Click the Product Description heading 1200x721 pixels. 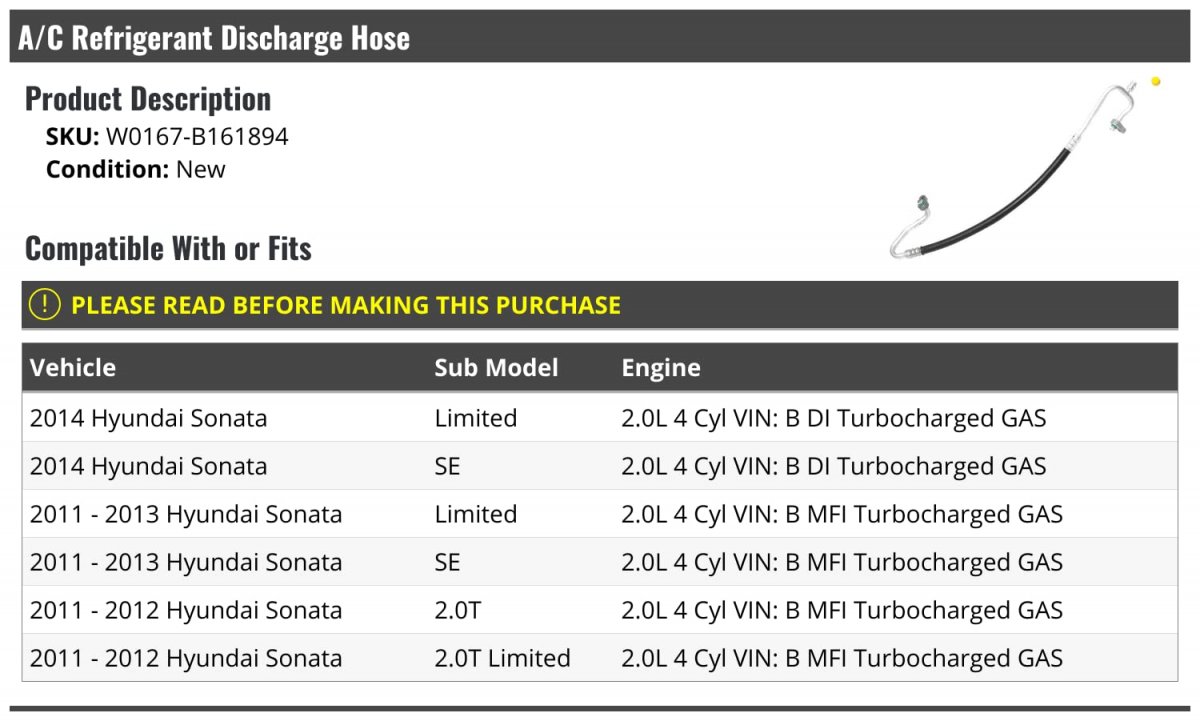click(x=148, y=99)
